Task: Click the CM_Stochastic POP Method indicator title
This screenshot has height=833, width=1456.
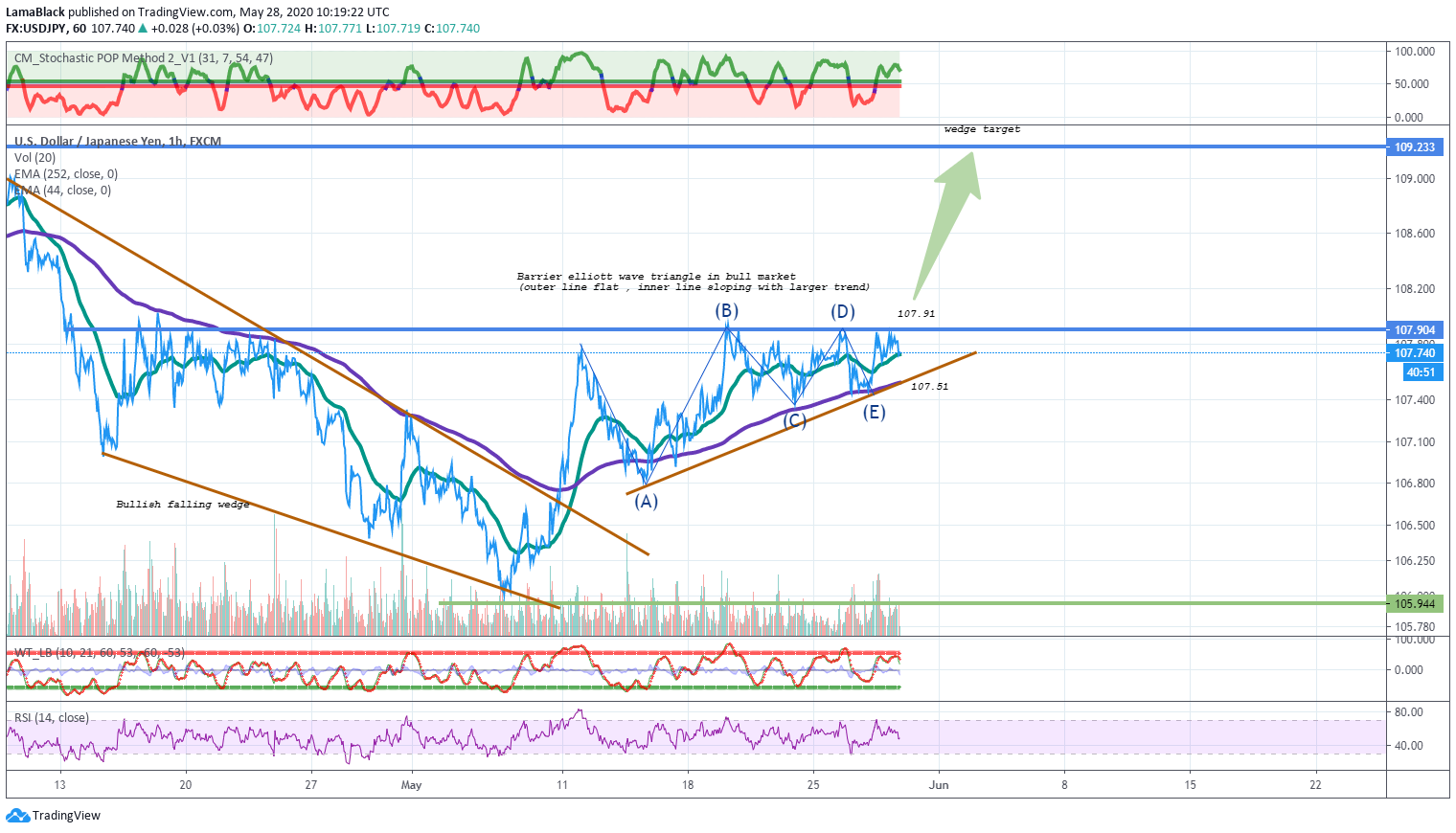Action: tap(144, 58)
